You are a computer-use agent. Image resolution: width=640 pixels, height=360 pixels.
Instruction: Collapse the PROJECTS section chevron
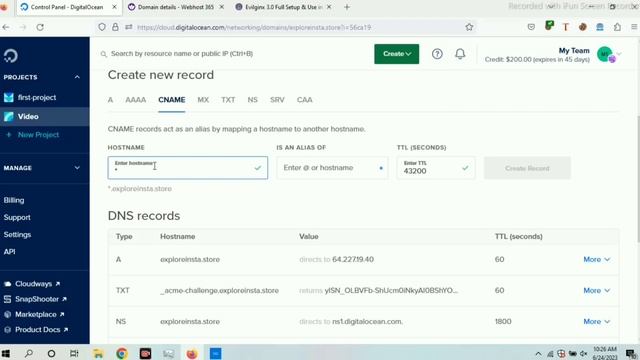click(x=77, y=77)
